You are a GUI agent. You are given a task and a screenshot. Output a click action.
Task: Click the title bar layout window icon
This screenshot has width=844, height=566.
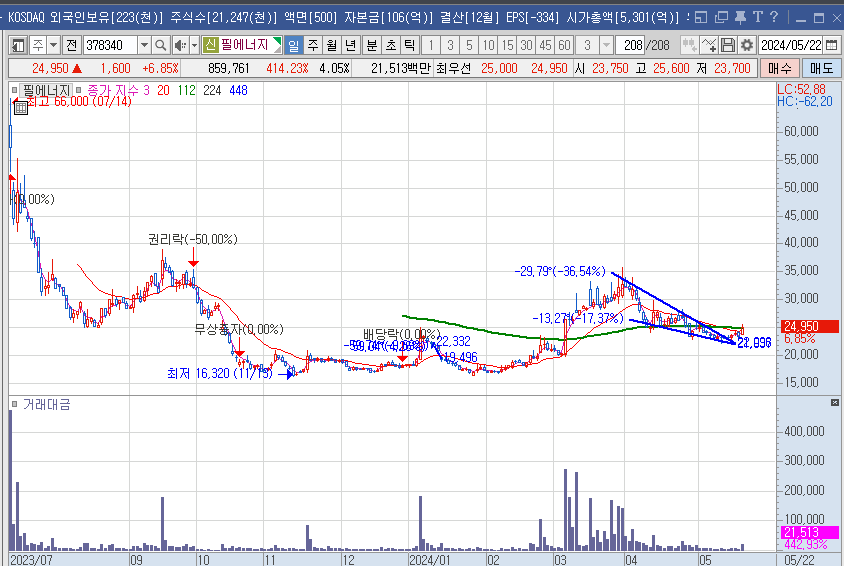coord(701,17)
